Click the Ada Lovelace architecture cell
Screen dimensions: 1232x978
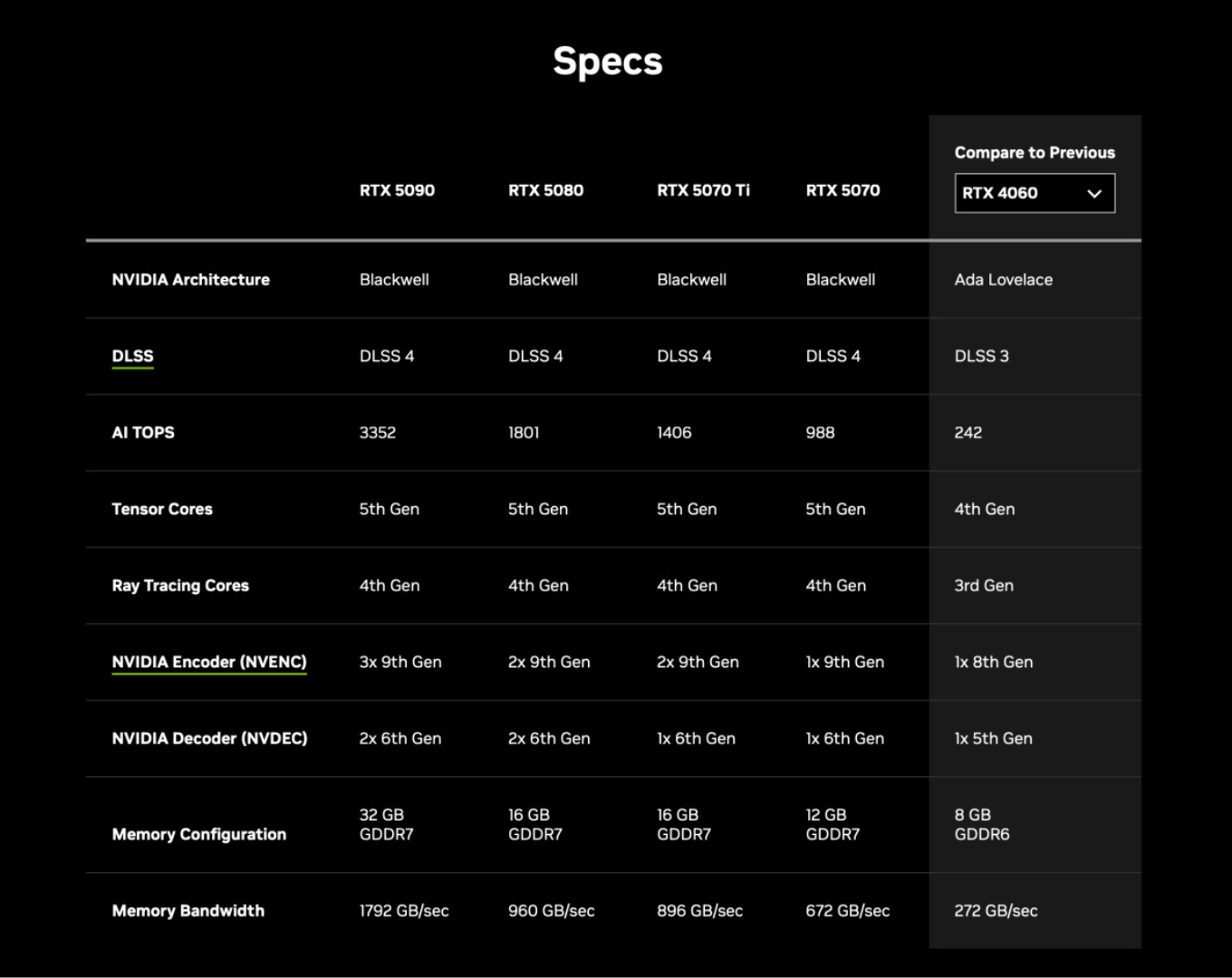pyautogui.click(x=1003, y=280)
